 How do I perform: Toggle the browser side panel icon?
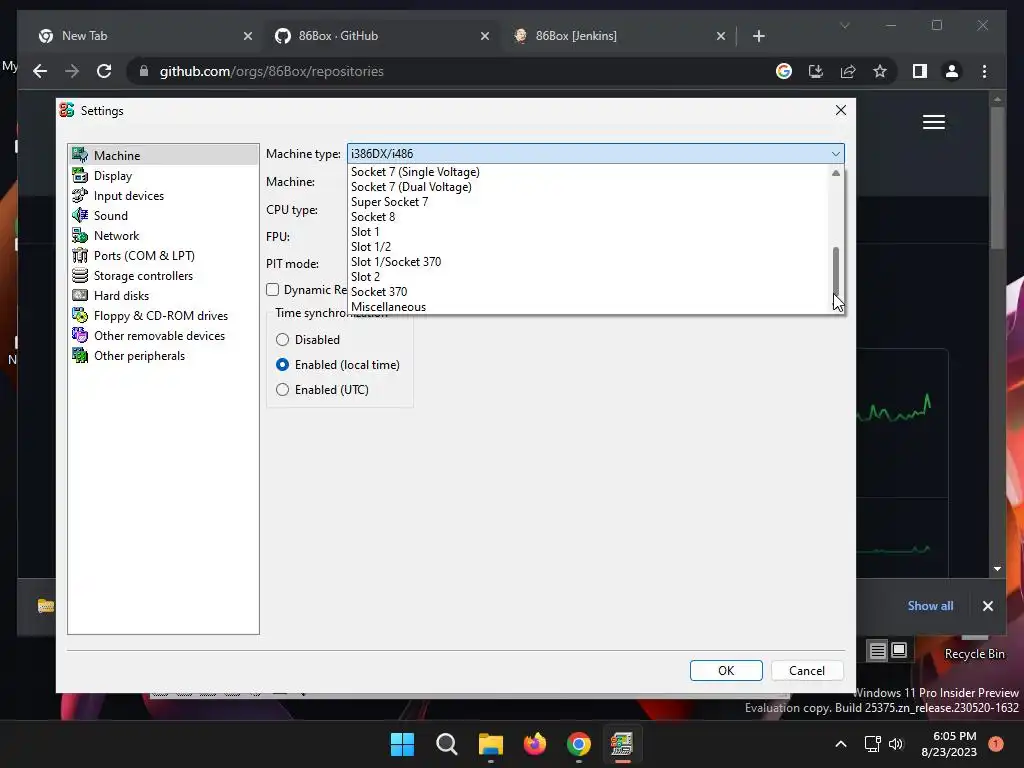tap(920, 71)
